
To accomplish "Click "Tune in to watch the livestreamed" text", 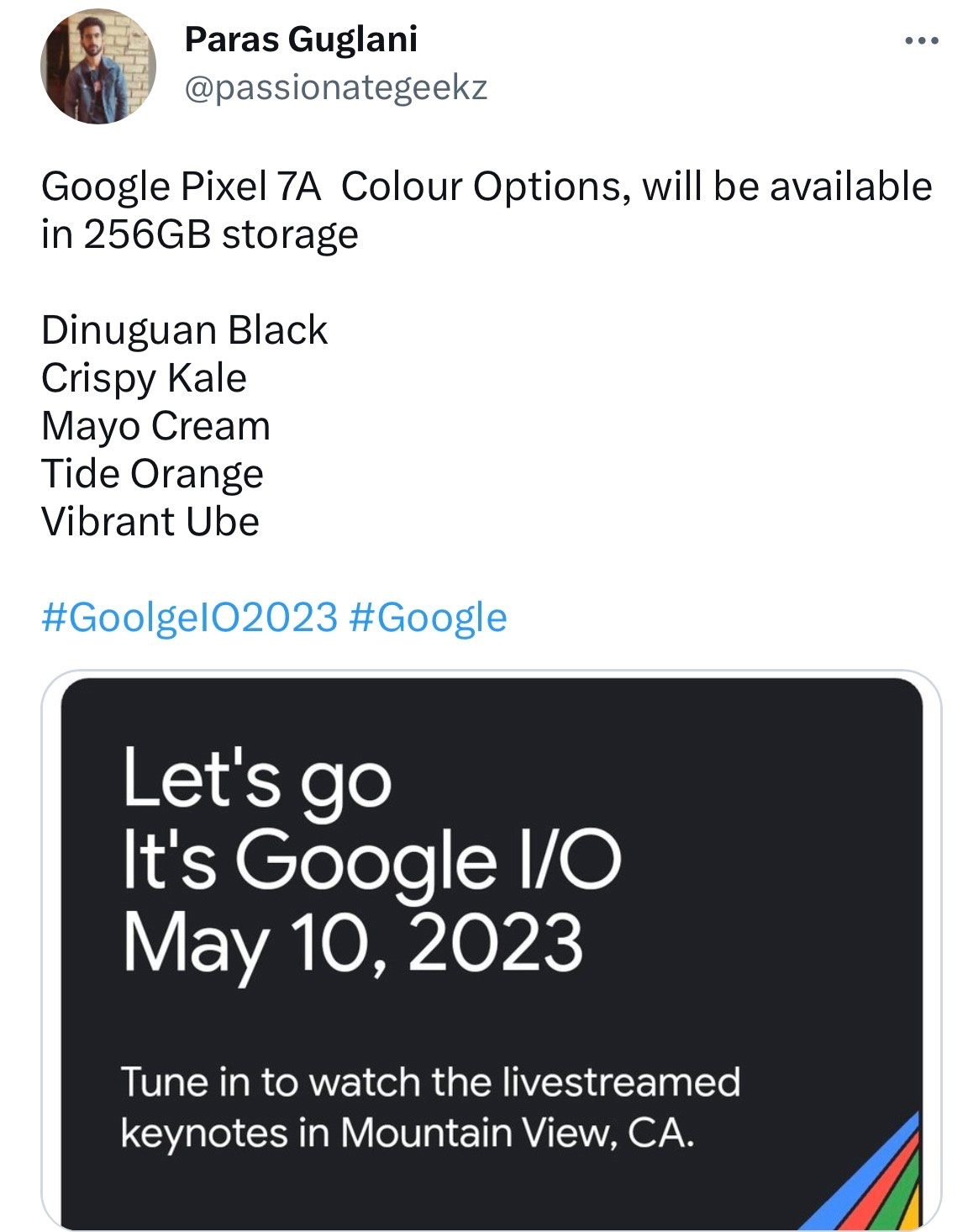I will 430,1082.
